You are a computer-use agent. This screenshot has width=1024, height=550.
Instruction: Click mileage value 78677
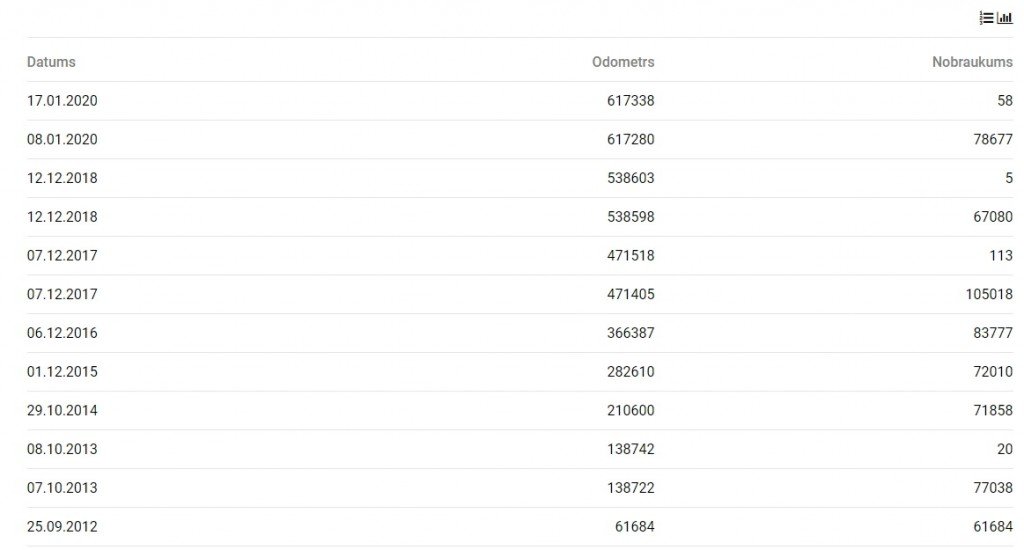pos(993,139)
